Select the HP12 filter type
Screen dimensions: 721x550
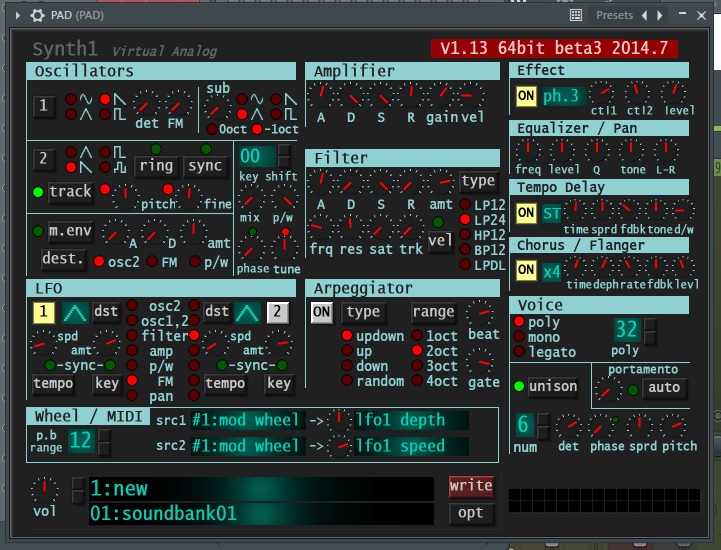[x=465, y=235]
